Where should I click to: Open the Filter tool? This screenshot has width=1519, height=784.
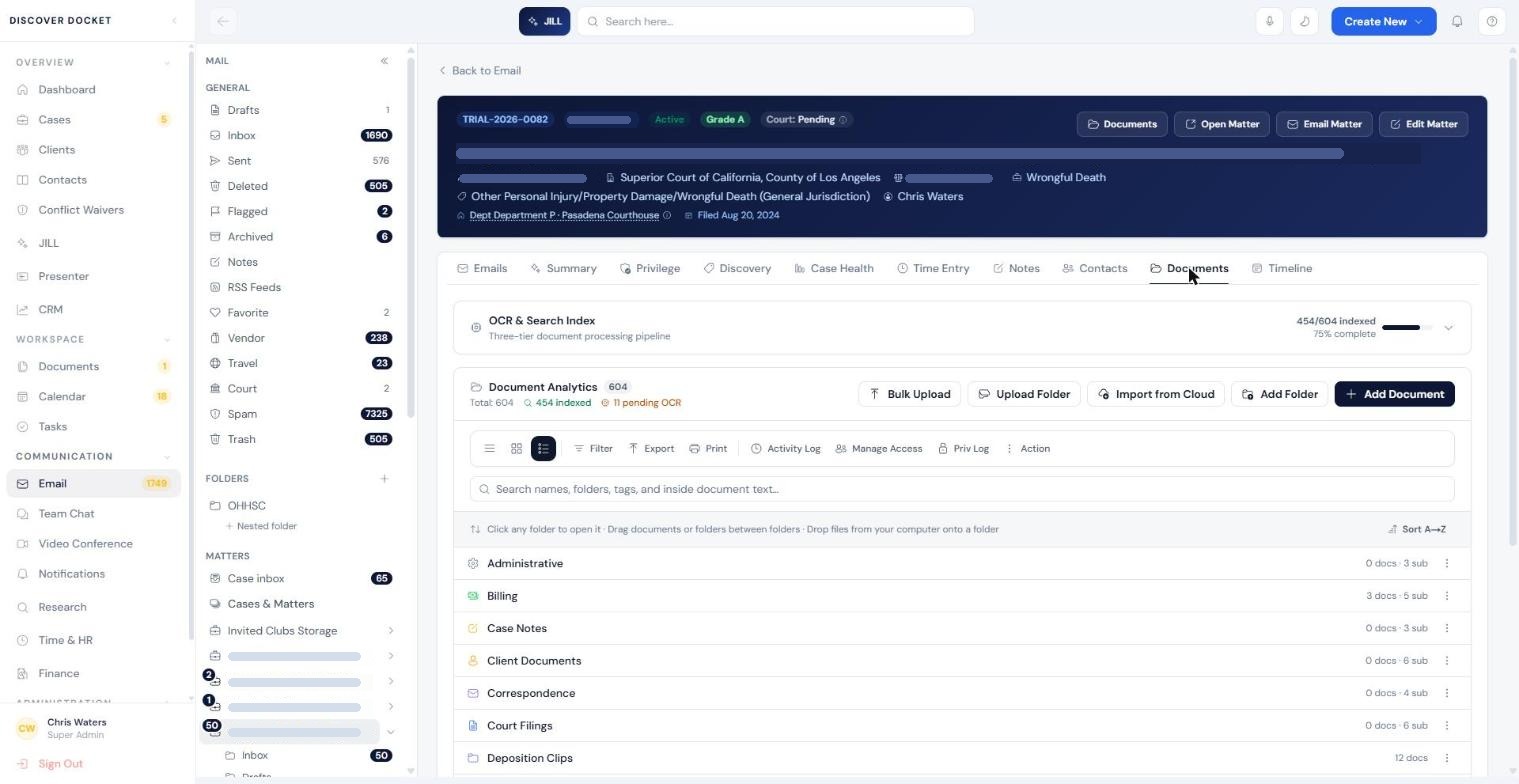[593, 449]
